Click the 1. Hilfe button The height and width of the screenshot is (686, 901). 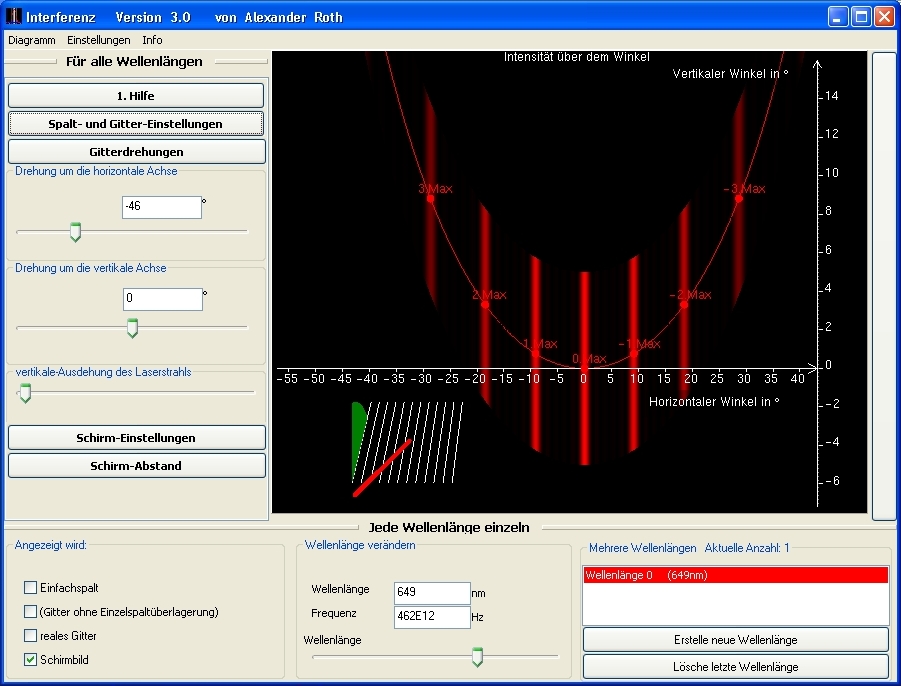tap(136, 96)
